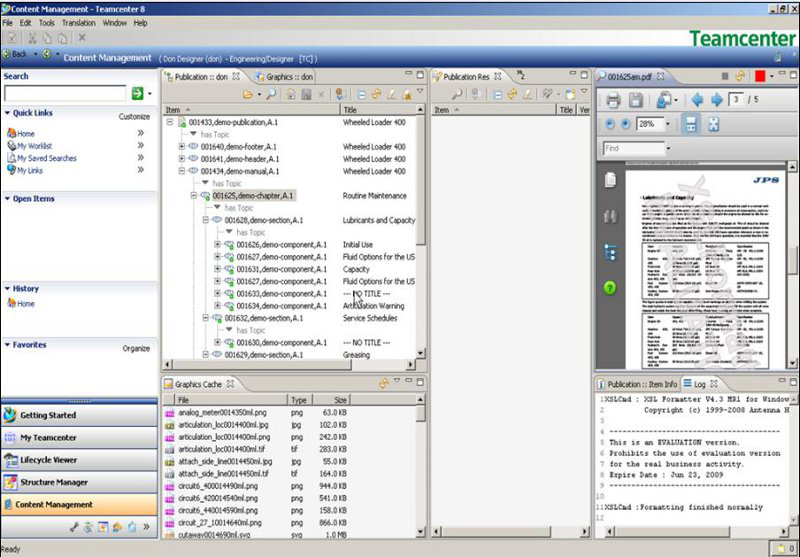Click the magnifier icon in Publication toolbar
Image resolution: width=800 pixels, height=557 pixels.
271,94
